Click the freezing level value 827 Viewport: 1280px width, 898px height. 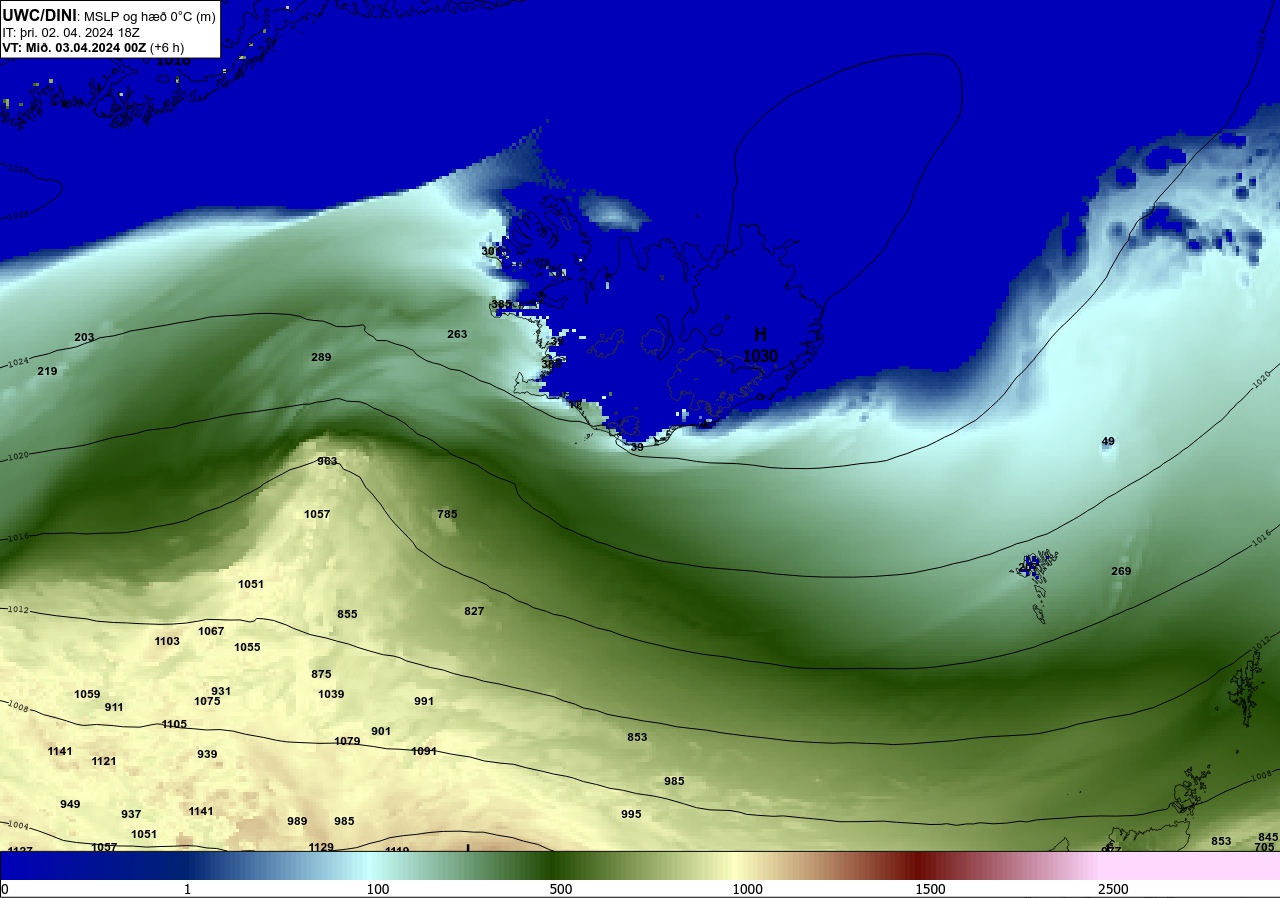pyautogui.click(x=474, y=611)
